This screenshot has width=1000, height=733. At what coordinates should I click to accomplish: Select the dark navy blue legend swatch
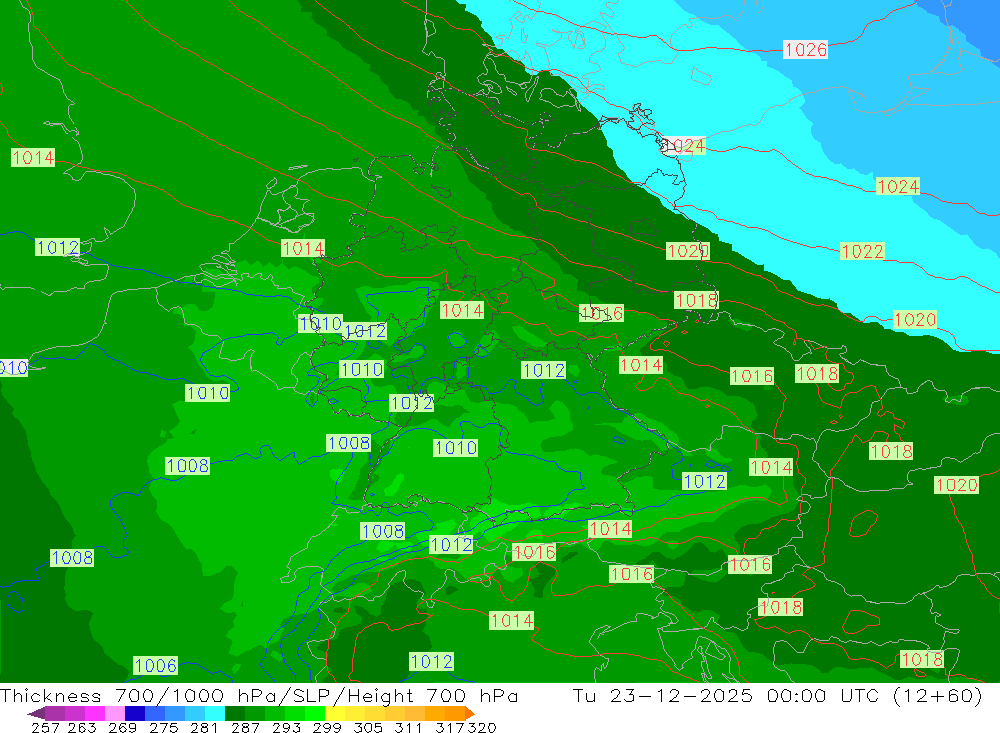point(135,713)
